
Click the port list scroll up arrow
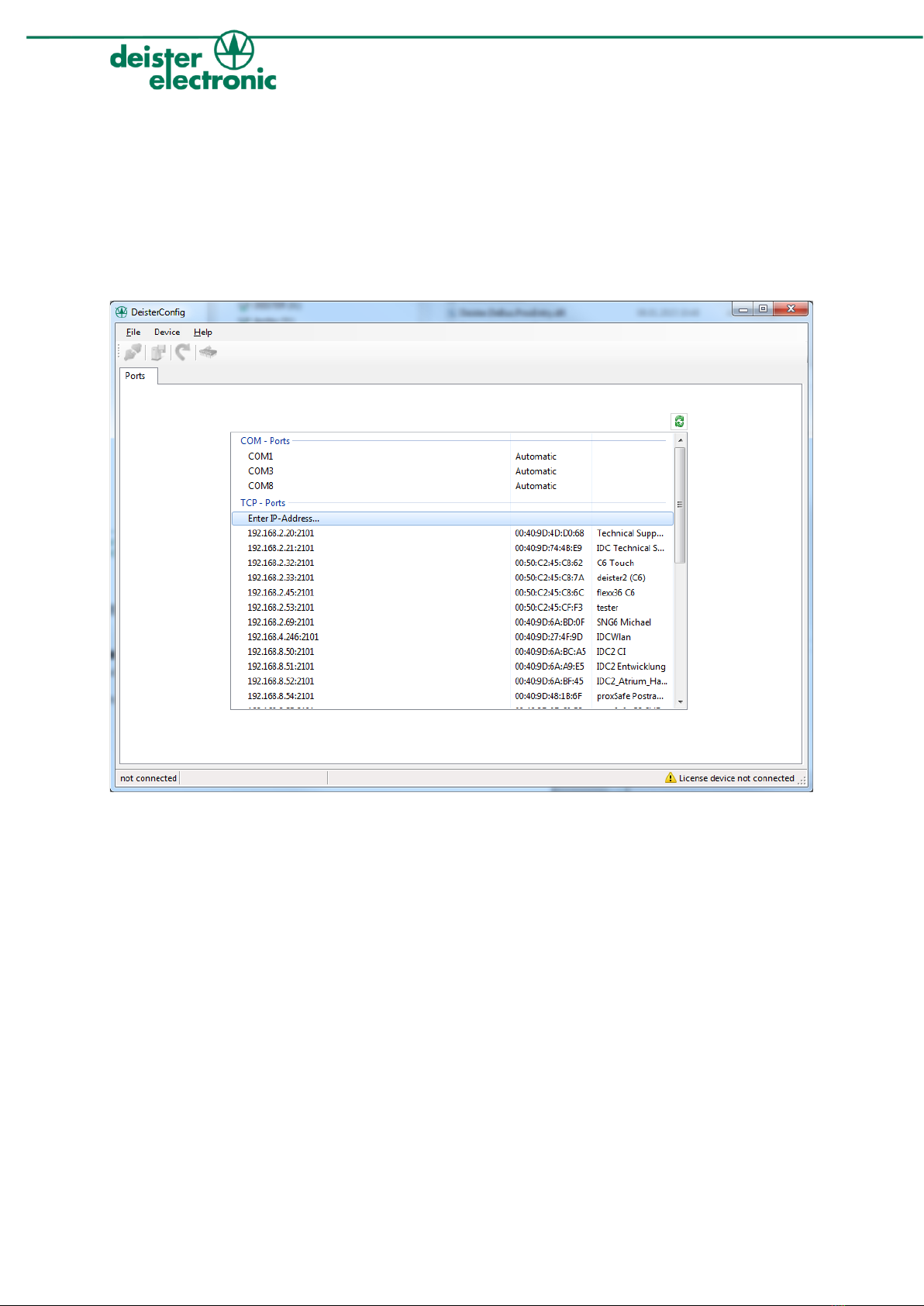point(680,439)
